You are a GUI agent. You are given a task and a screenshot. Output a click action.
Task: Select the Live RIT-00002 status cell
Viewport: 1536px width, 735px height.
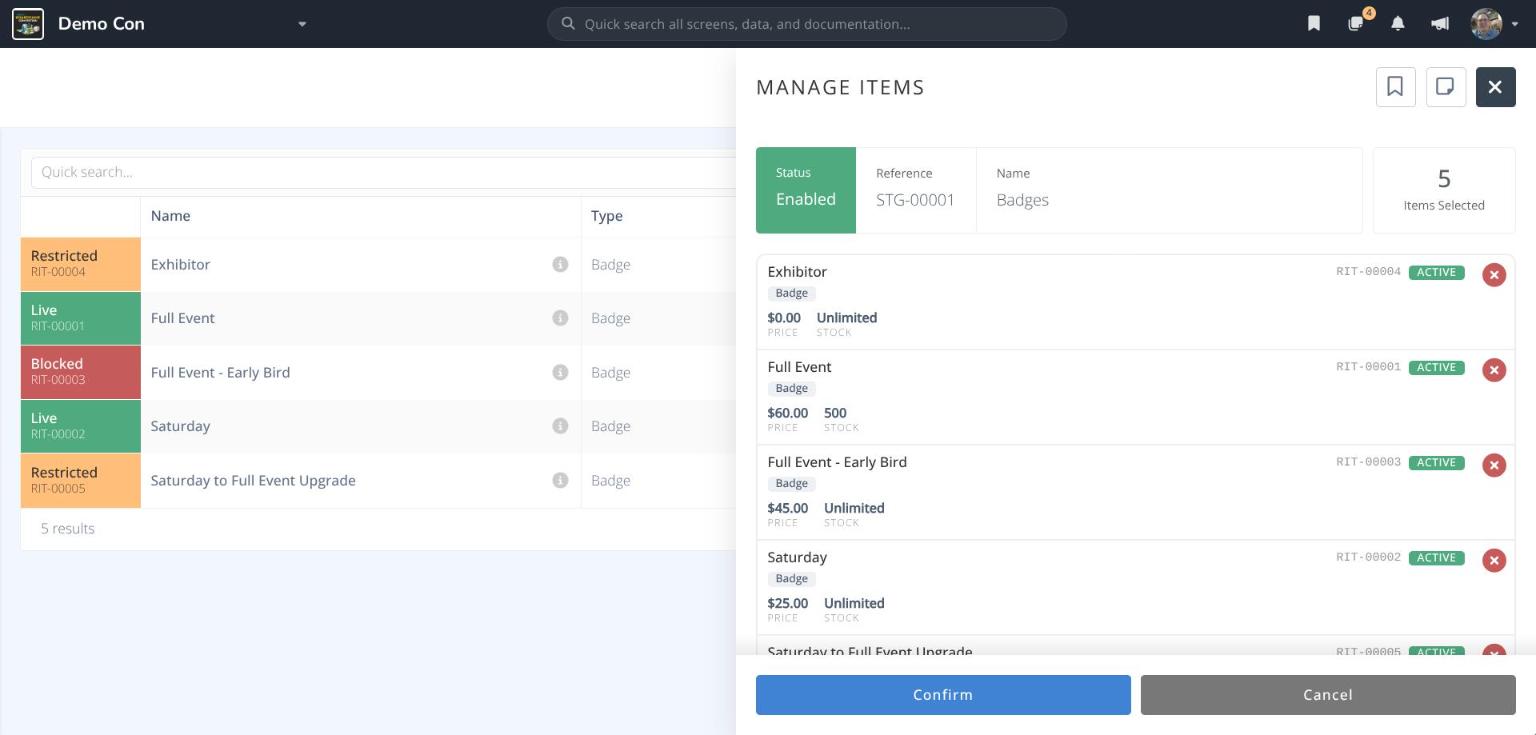[81, 426]
